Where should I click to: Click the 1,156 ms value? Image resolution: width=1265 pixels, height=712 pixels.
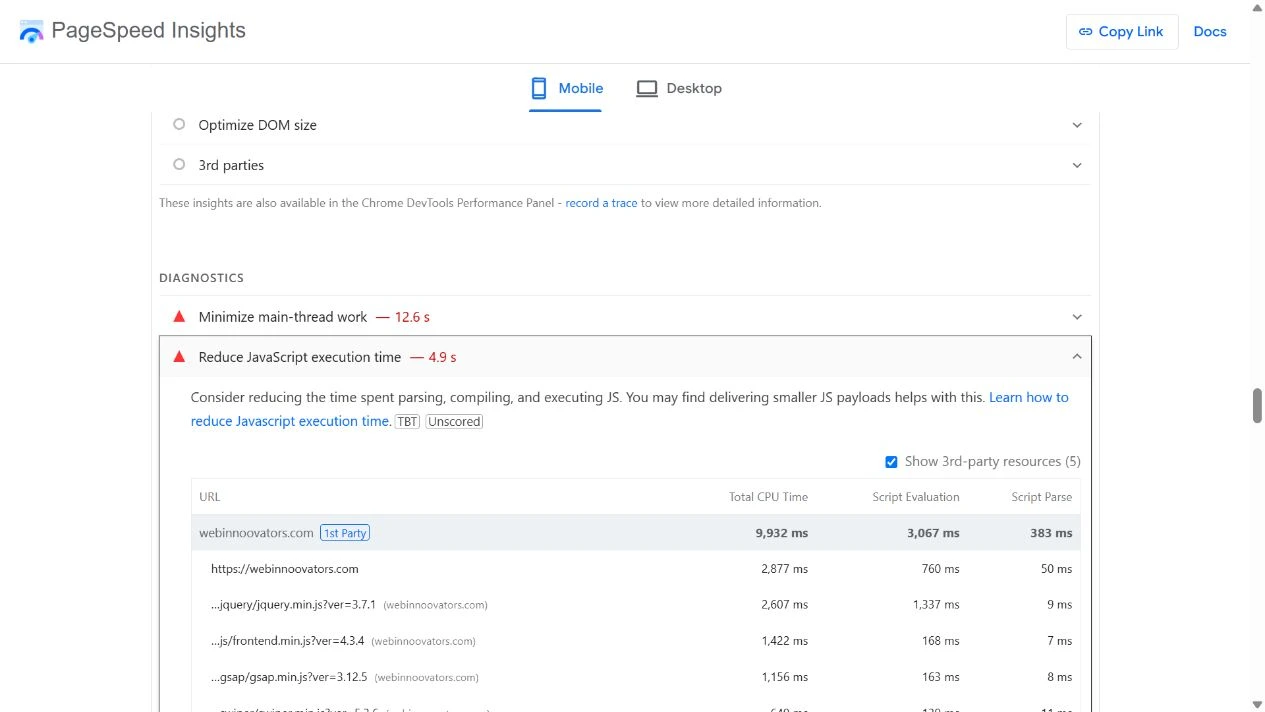click(784, 677)
